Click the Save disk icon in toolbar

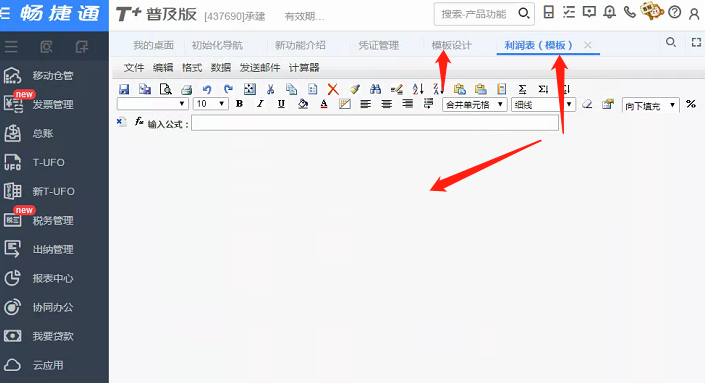(124, 89)
